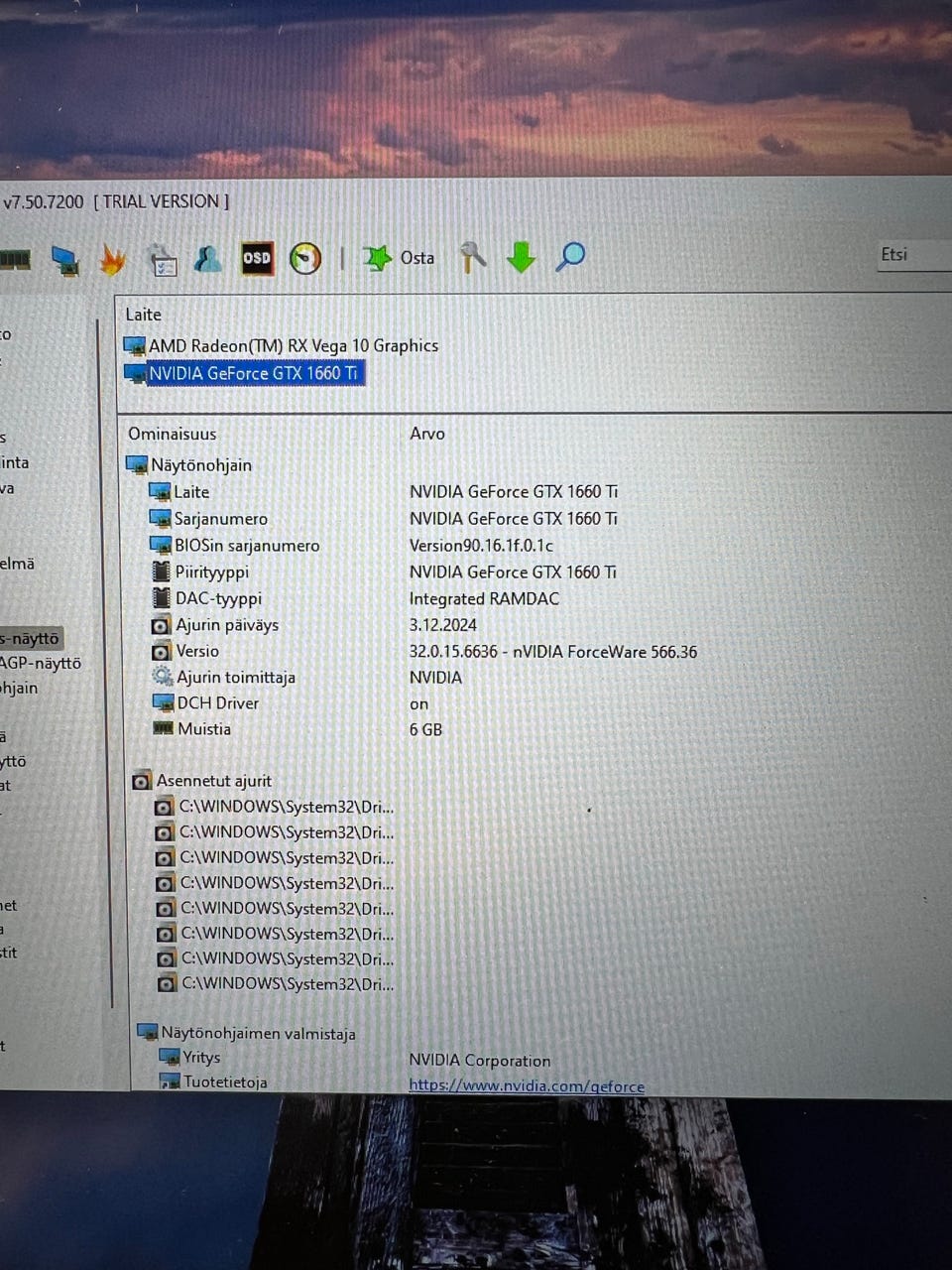Select the highlighted s-näyttö left tree item
The image size is (952, 1270).
click(30, 638)
